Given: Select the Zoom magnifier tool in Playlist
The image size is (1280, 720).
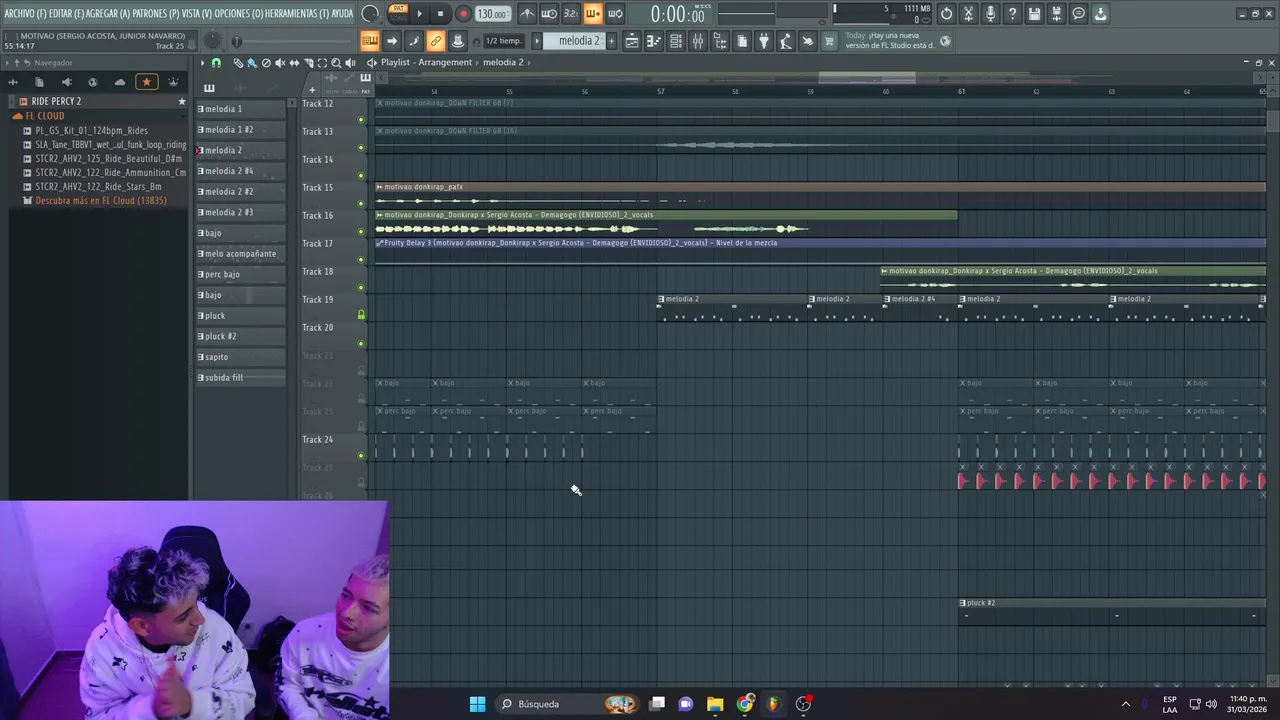Looking at the screenshot, I should 336,63.
